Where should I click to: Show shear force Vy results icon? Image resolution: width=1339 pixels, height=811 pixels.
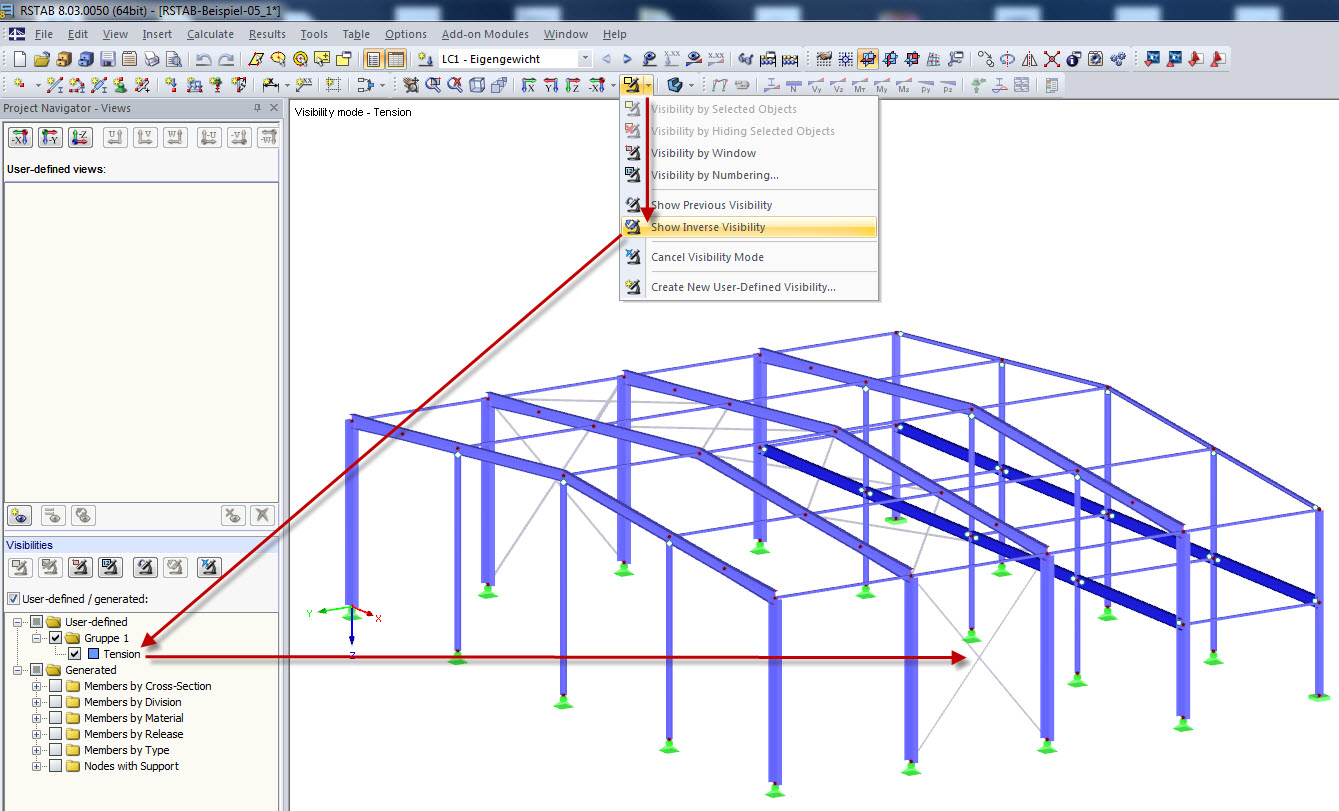click(816, 85)
